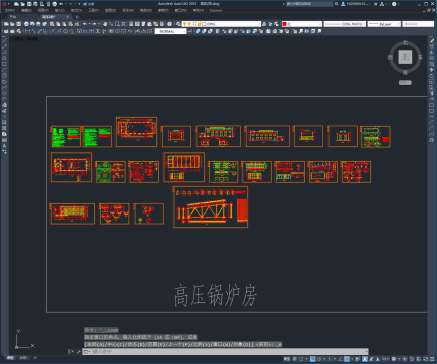
Task: Click the Plot printer icon in the standard toolbar
Action: pyautogui.click(x=26, y=24)
